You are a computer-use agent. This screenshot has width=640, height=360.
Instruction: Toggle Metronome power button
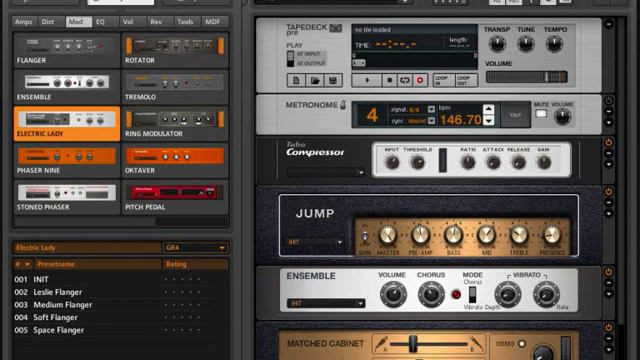[609, 100]
